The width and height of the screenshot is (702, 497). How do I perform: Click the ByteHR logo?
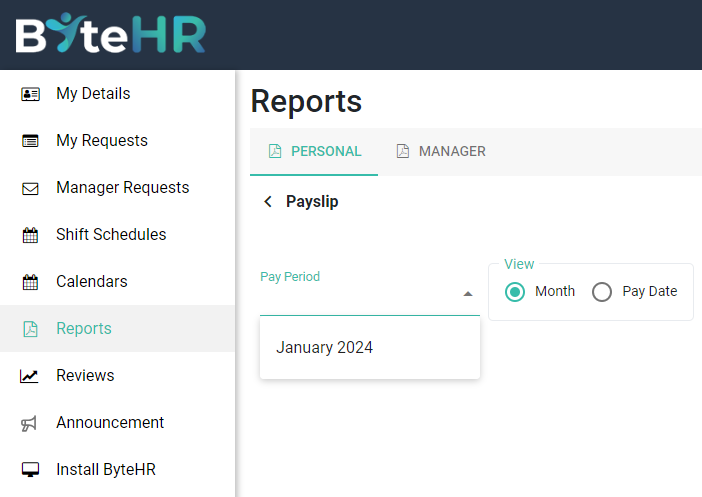[111, 34]
